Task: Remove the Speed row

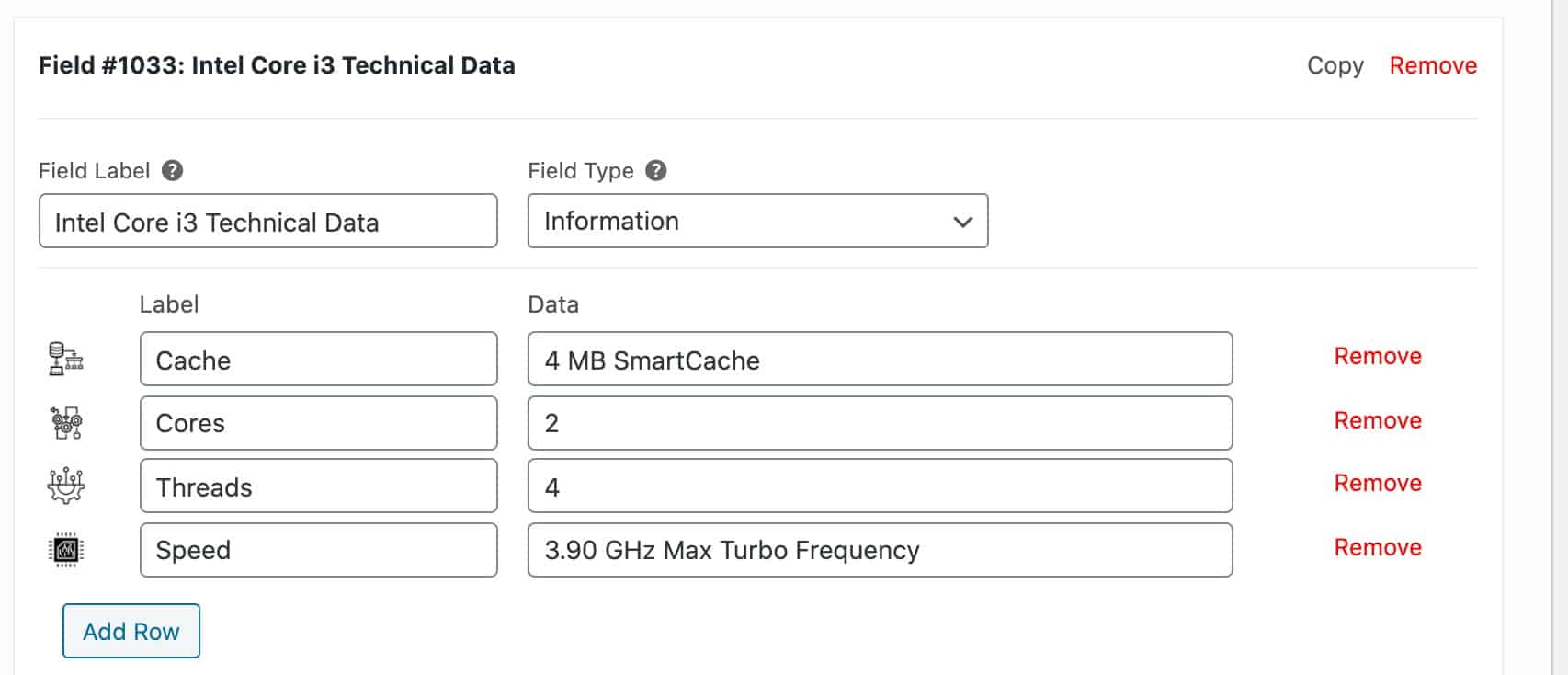Action: 1378,547
